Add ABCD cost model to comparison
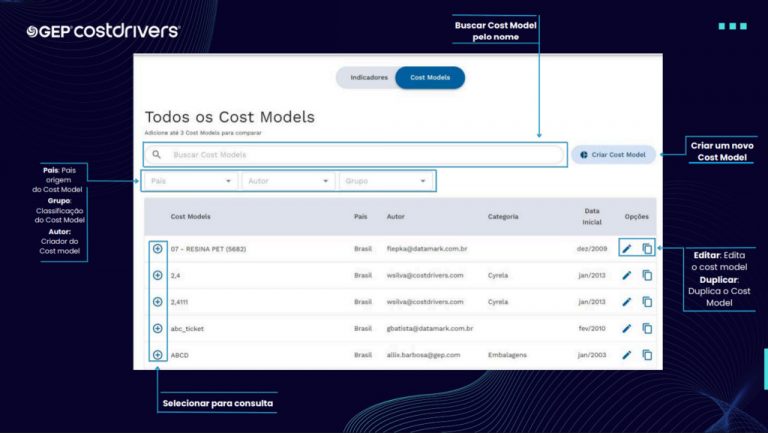This screenshot has width=768, height=433. coord(158,355)
